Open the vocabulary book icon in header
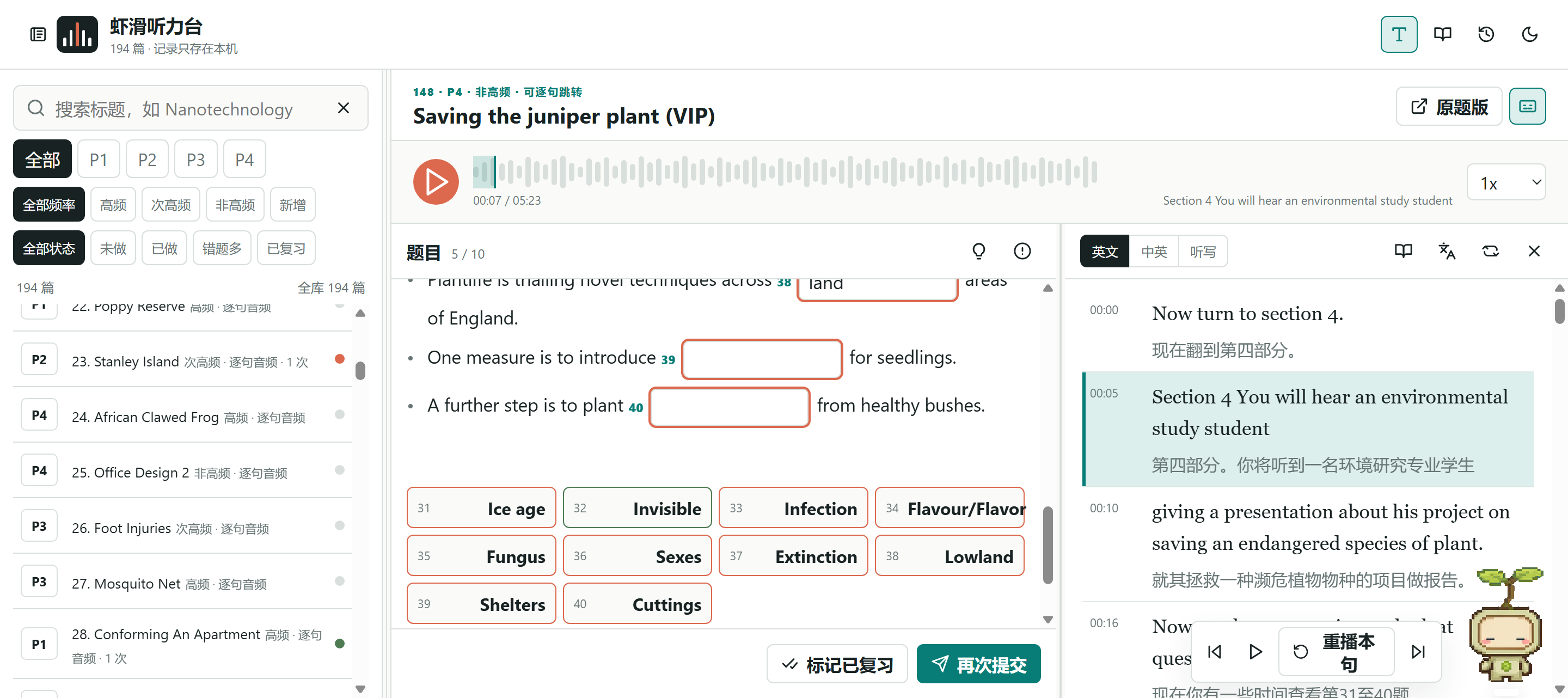Viewport: 1568px width, 698px height. click(x=1443, y=35)
